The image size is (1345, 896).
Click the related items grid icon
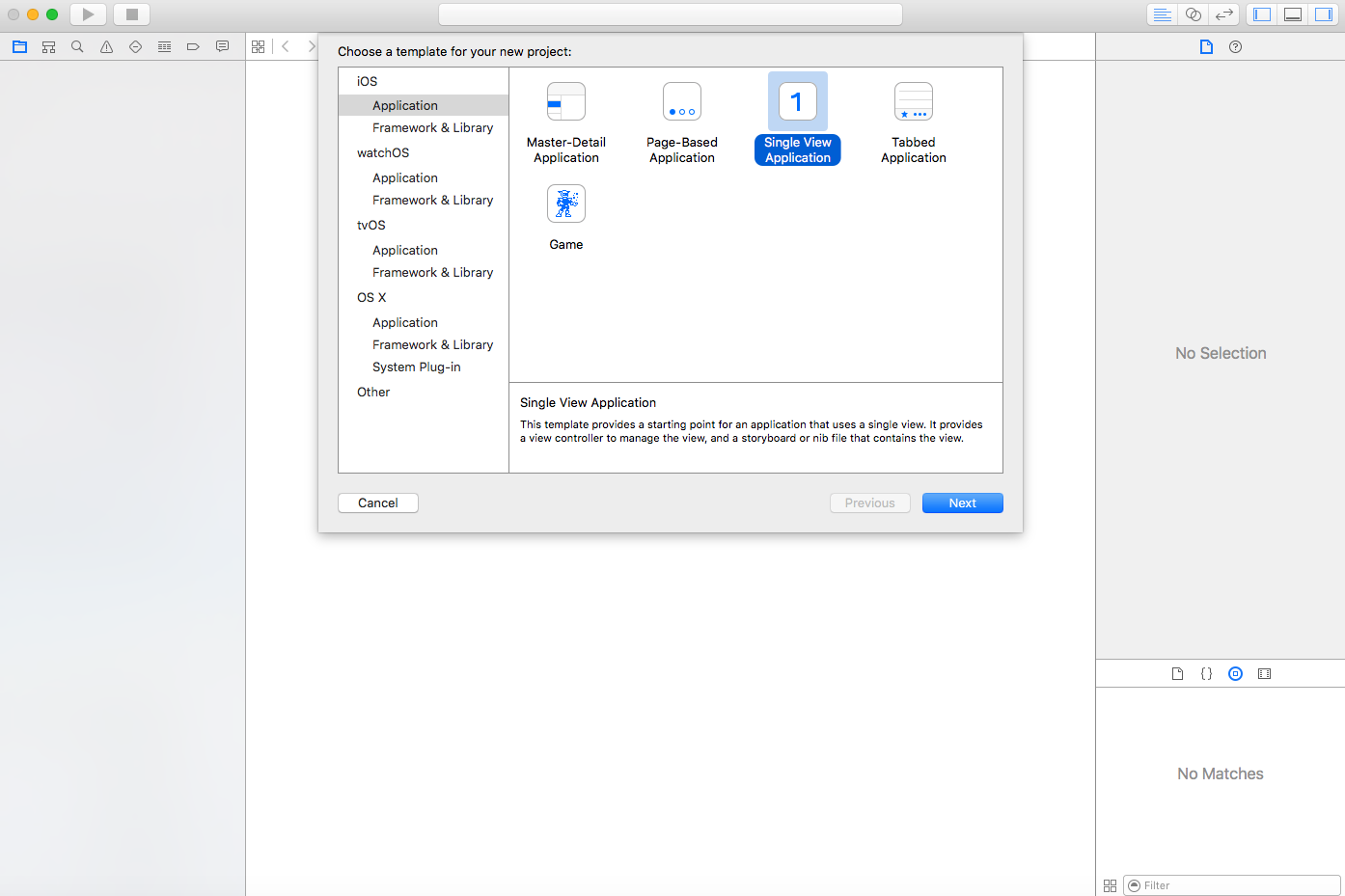pos(258,46)
